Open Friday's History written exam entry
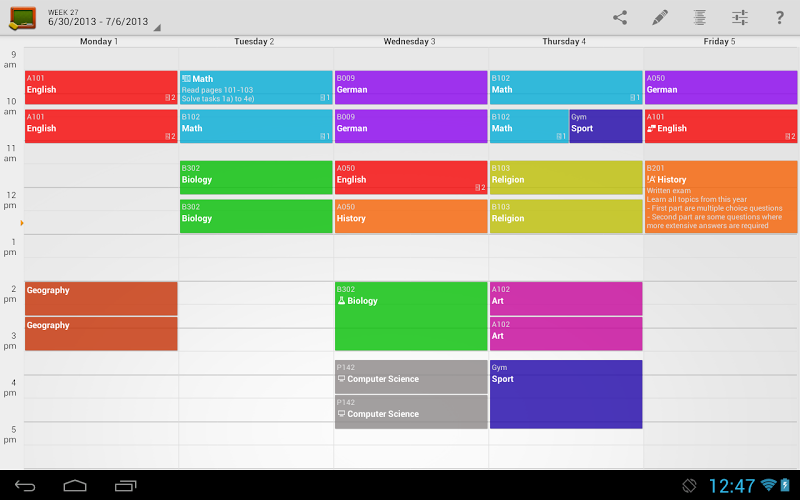This screenshot has height=500, width=800. [x=721, y=197]
